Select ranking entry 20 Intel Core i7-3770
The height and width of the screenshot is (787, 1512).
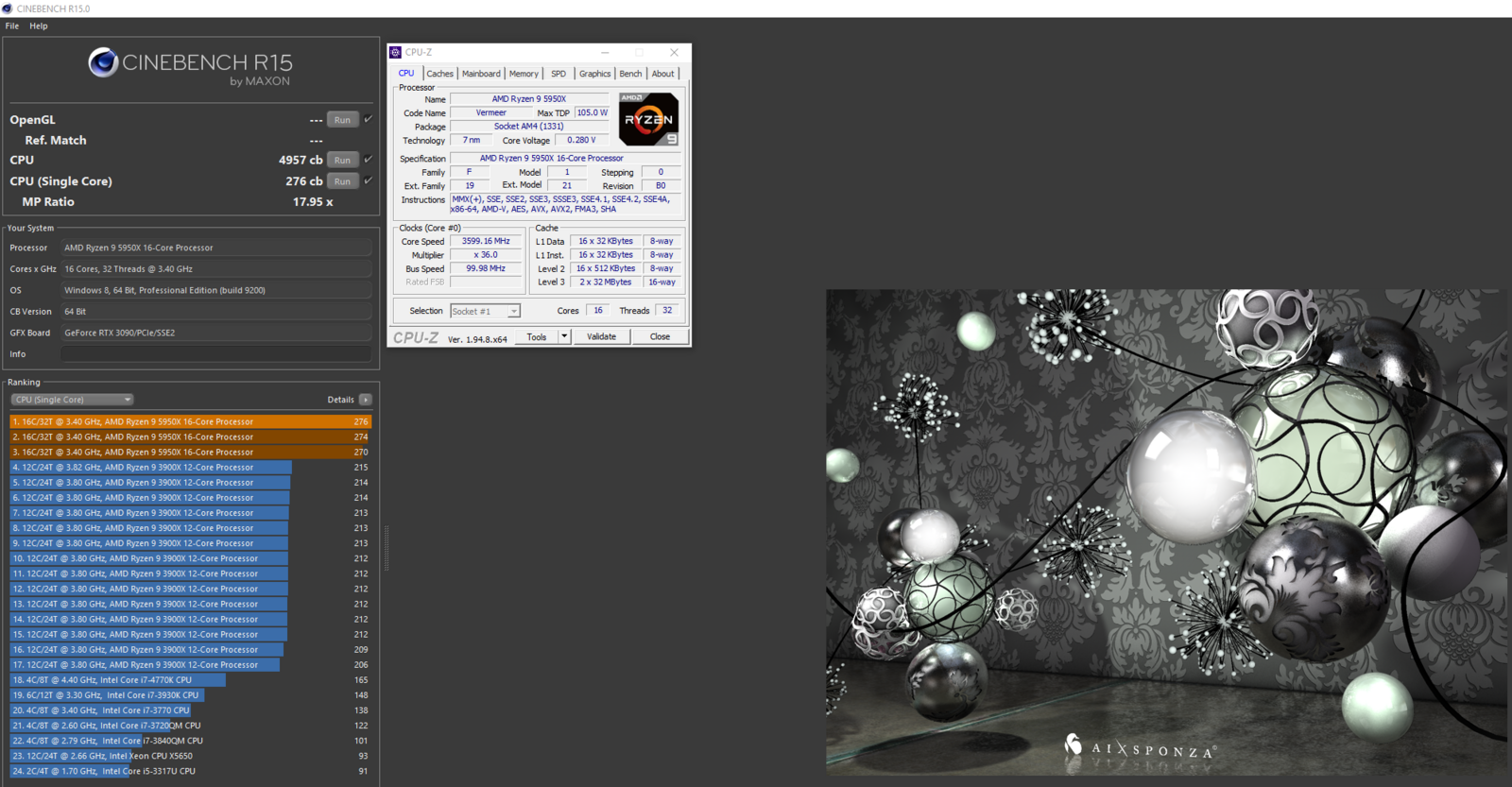191,710
